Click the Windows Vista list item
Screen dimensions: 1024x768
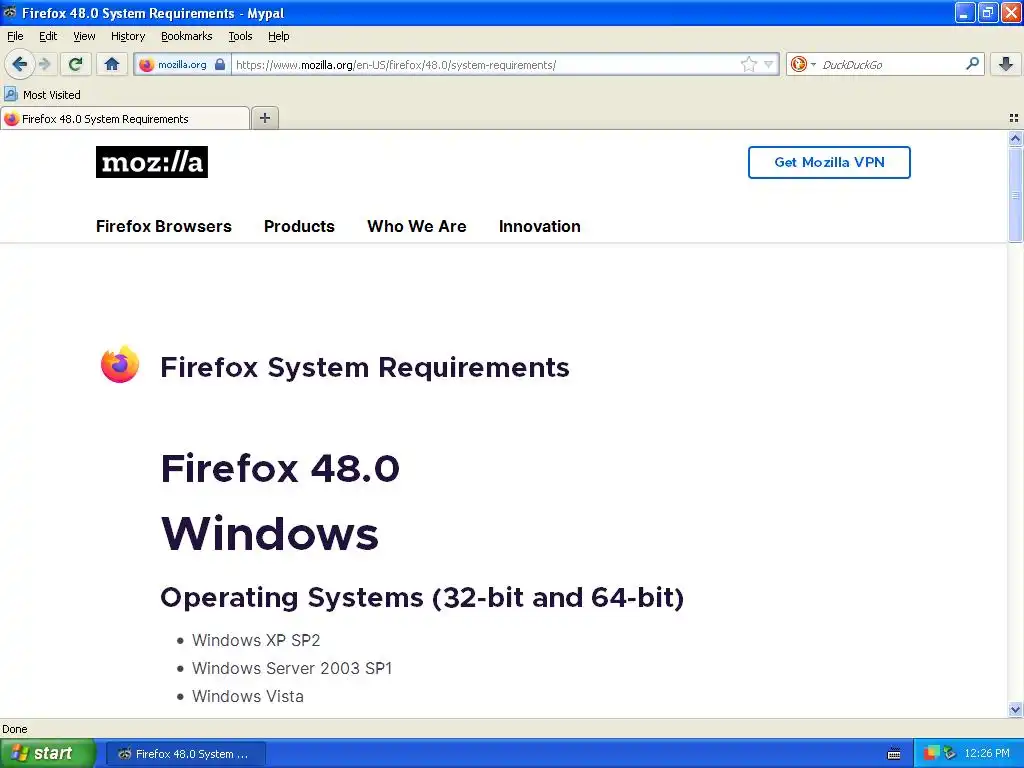coord(248,696)
